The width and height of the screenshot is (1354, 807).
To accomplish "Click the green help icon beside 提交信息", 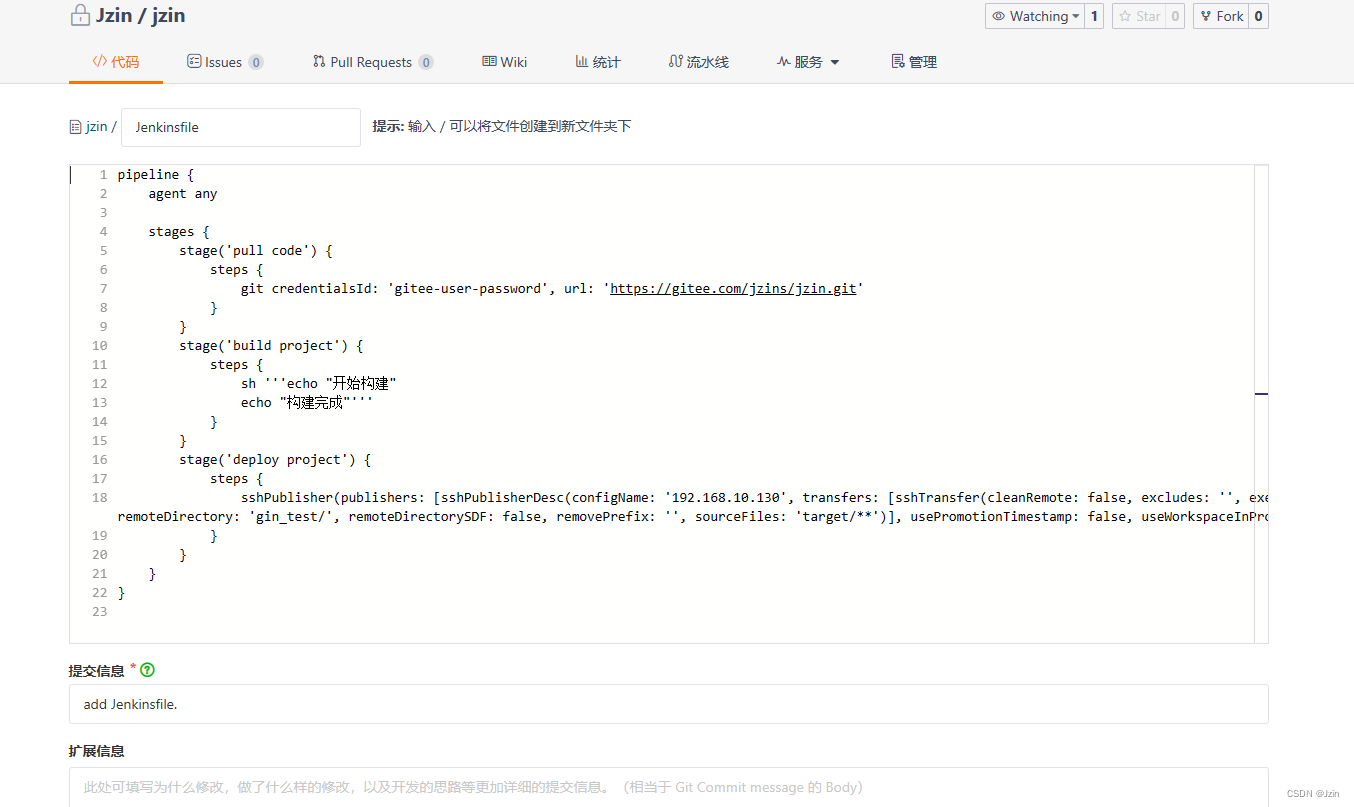I will point(148,670).
